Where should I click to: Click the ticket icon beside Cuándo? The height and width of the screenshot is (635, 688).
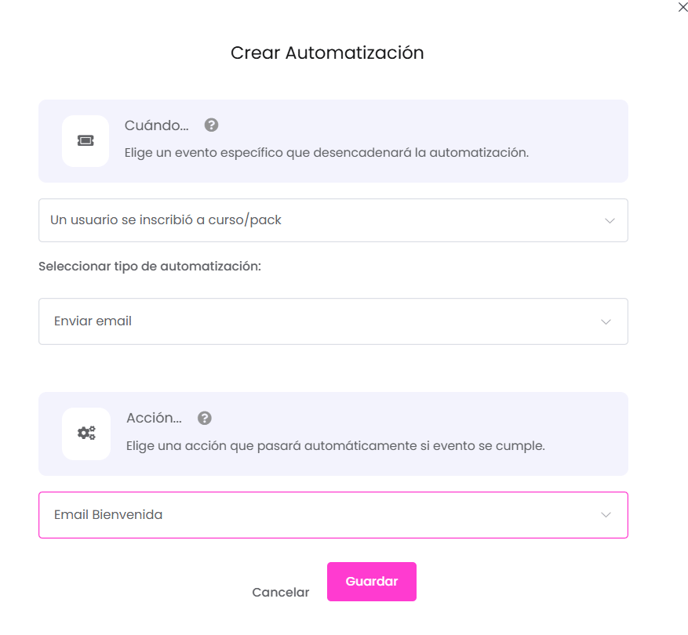pos(86,140)
